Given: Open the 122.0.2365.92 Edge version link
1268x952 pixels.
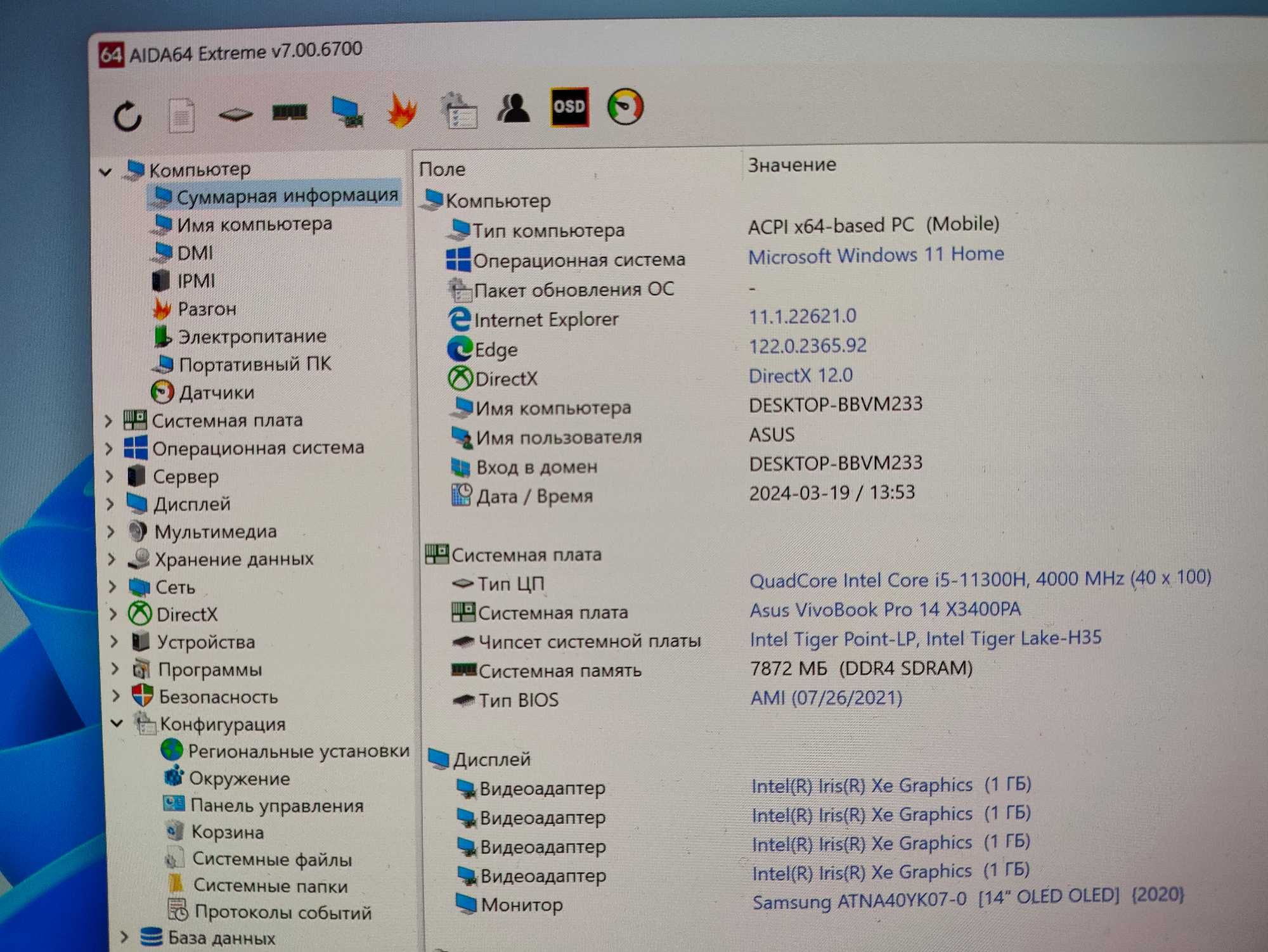Looking at the screenshot, I should click(x=807, y=345).
